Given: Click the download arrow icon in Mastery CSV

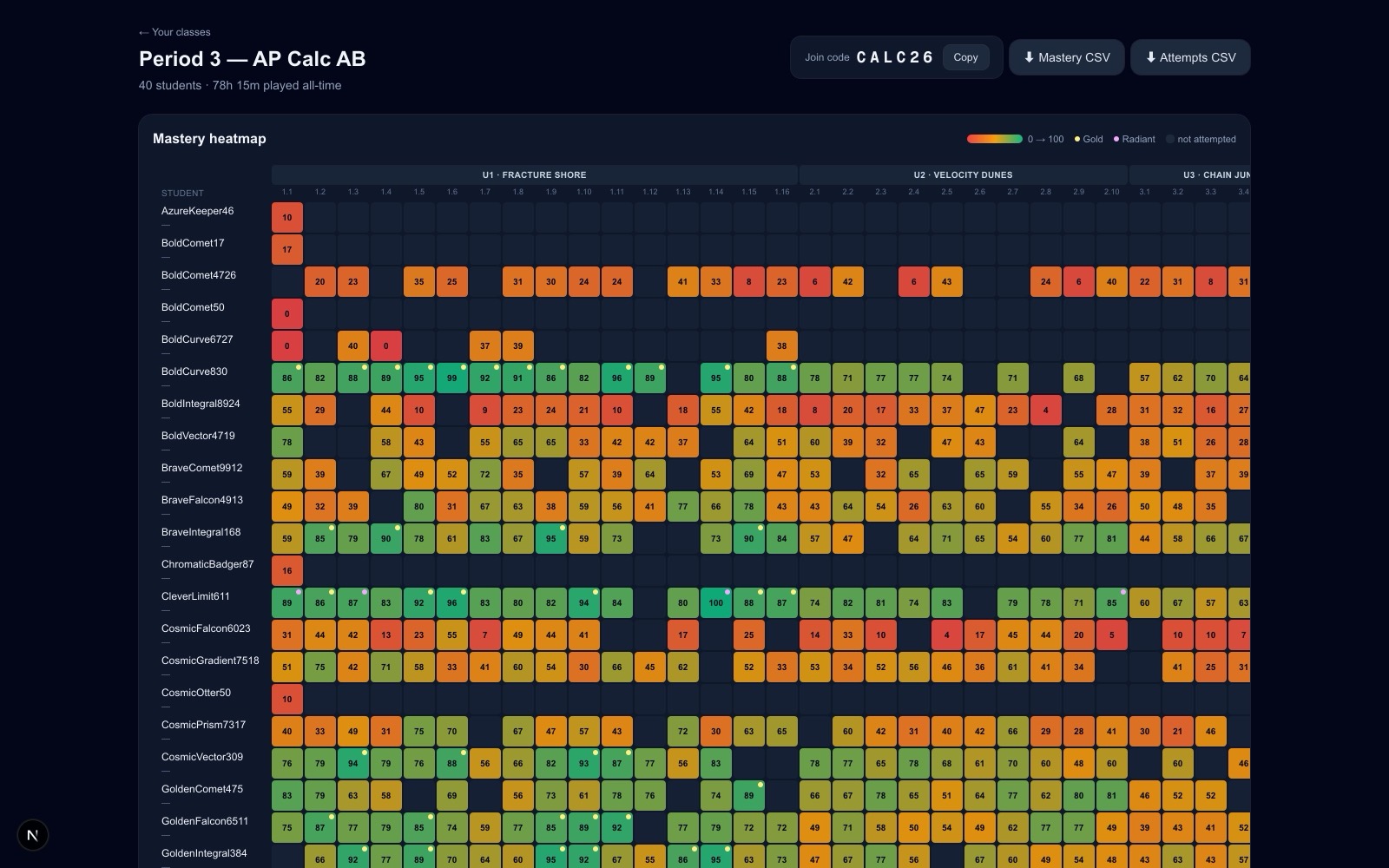Looking at the screenshot, I should 1029,57.
